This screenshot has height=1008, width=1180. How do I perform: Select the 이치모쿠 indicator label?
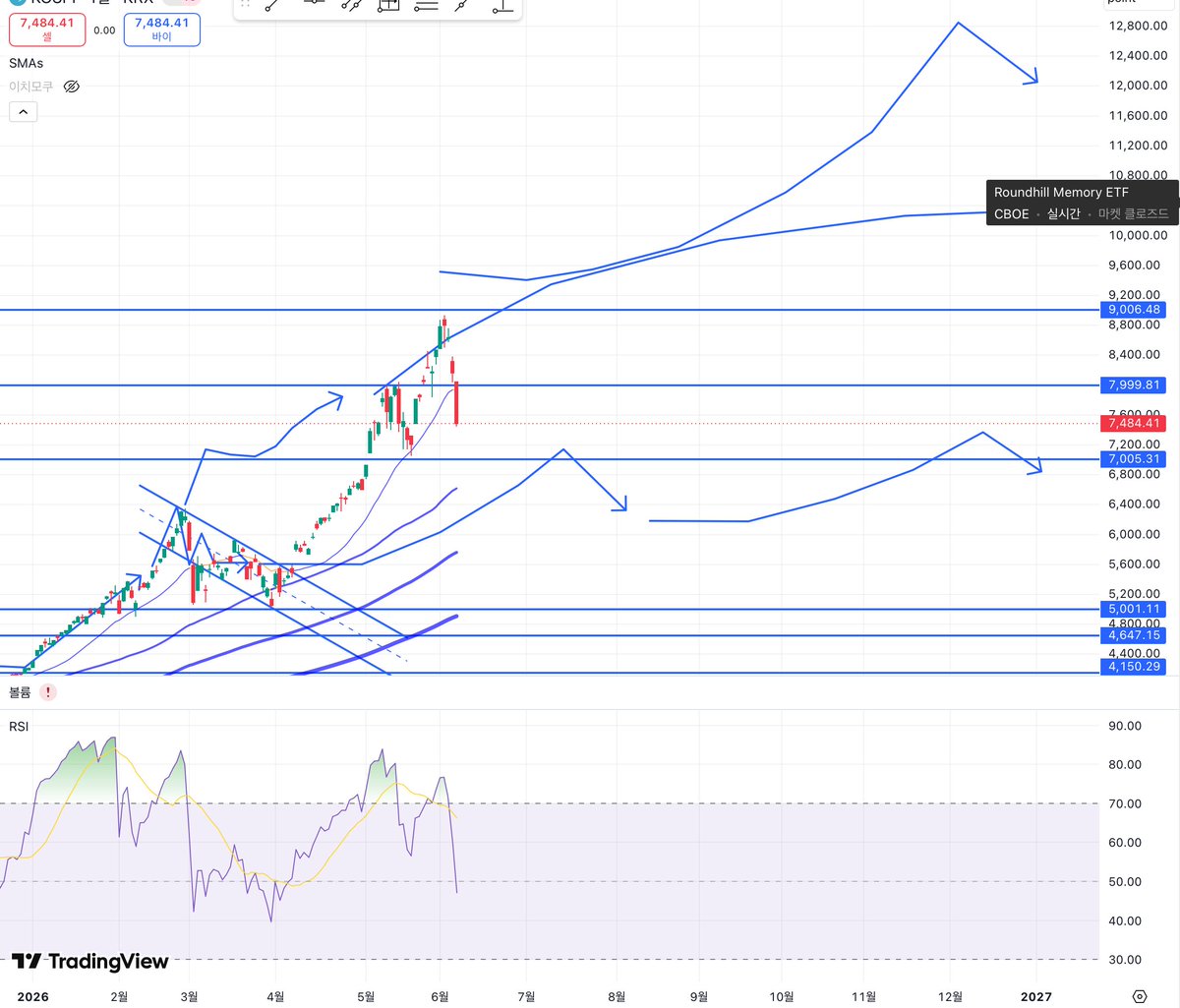point(31,87)
